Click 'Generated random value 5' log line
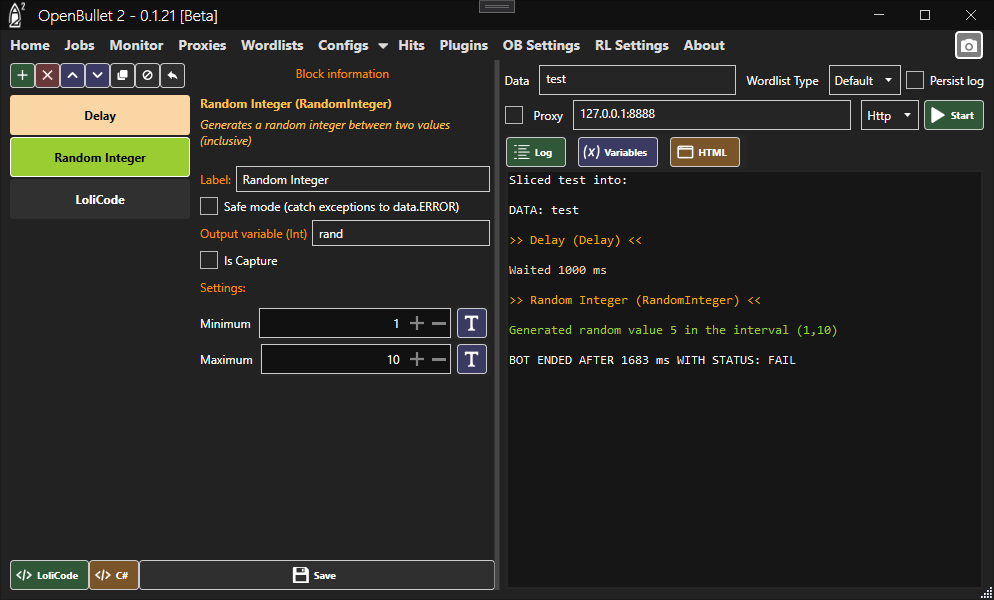Screen dimensions: 994x600 (x=673, y=330)
